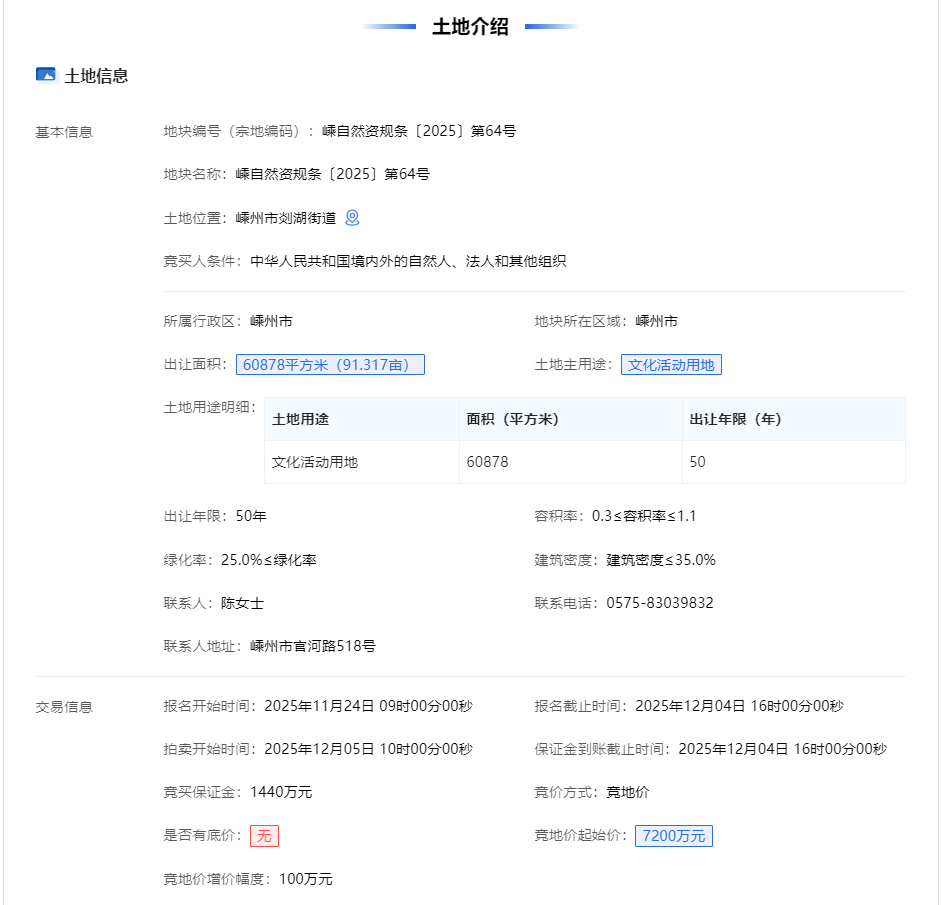The width and height of the screenshot is (942, 905).
Task: Click the 1440万元 bid deposit amount
Action: point(281,792)
